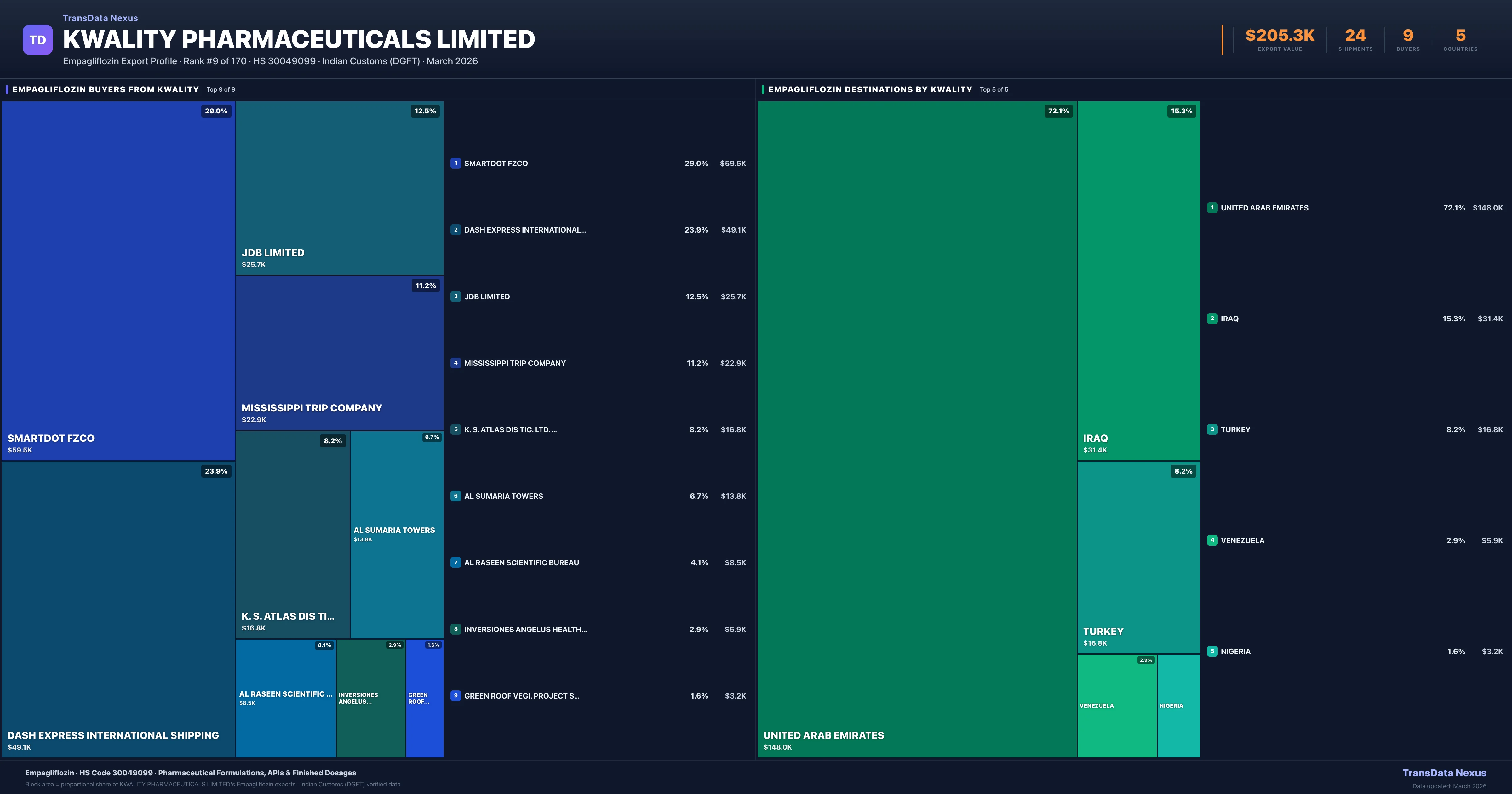Viewport: 1512px width, 794px height.
Task: Click the Empagliflozin Buyers from Kwality header
Action: 106,89
